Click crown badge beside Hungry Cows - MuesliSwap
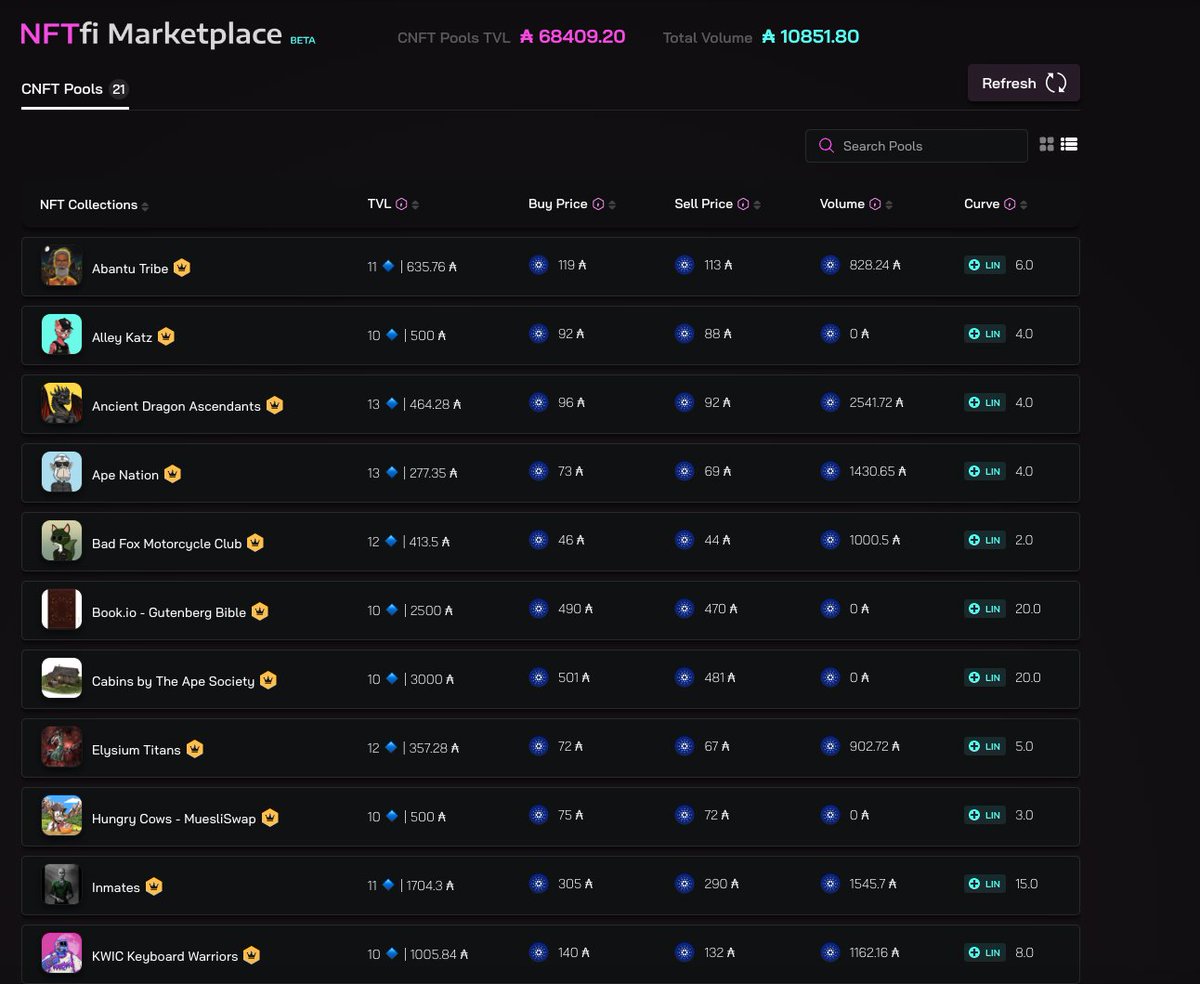Screen dimensions: 1200x984 coord(270,817)
